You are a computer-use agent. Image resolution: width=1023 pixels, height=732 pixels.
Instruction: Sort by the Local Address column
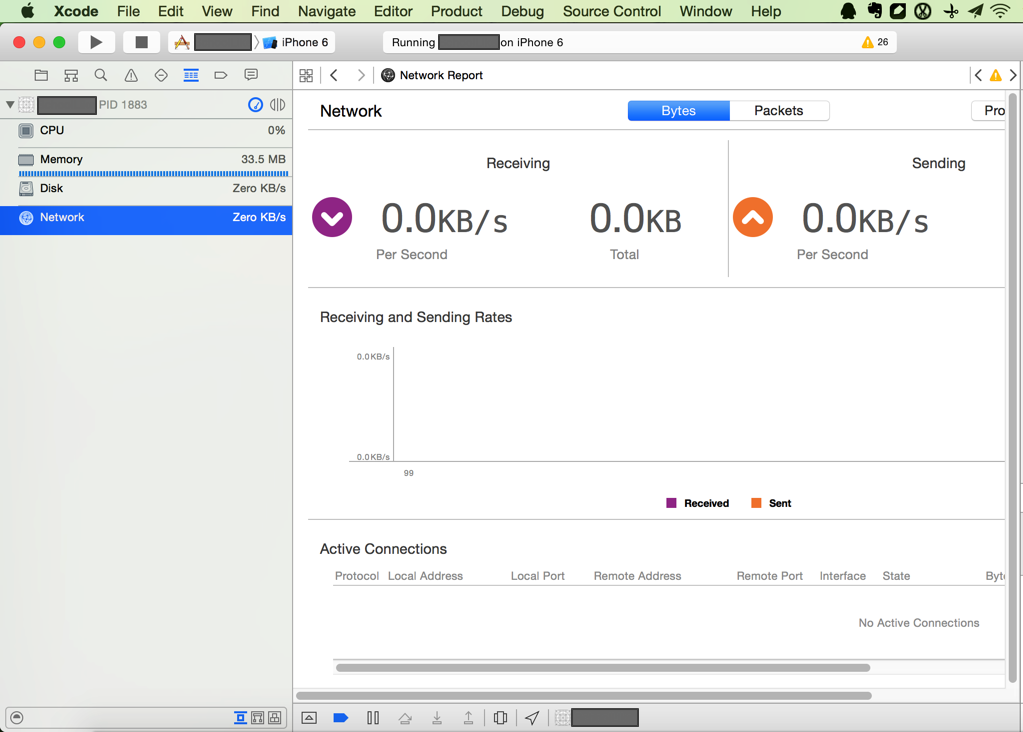[x=425, y=576]
